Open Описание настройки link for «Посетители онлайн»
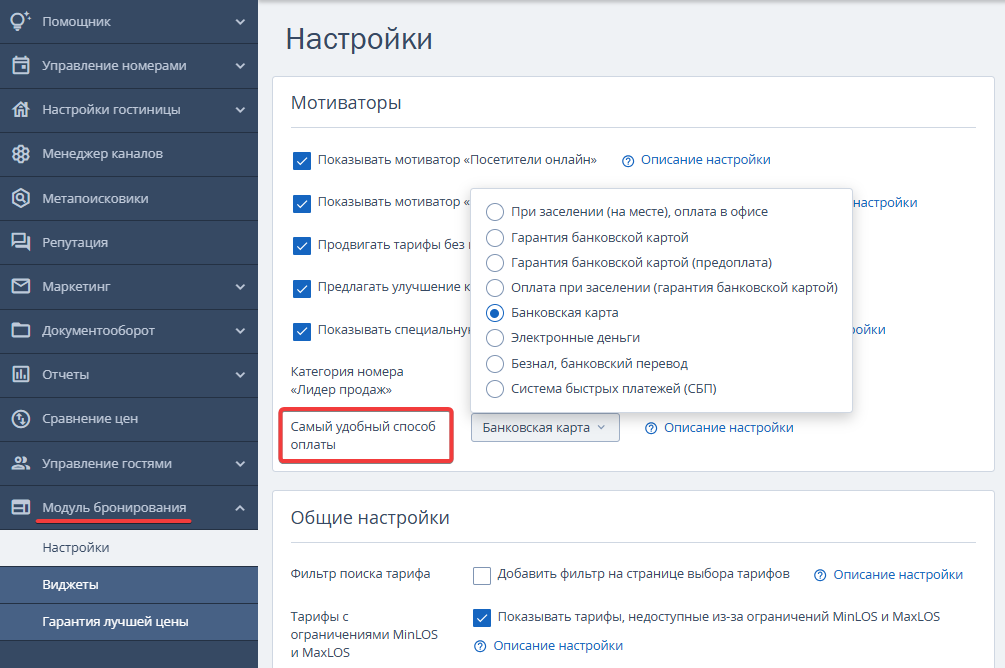1005x668 pixels. [706, 160]
